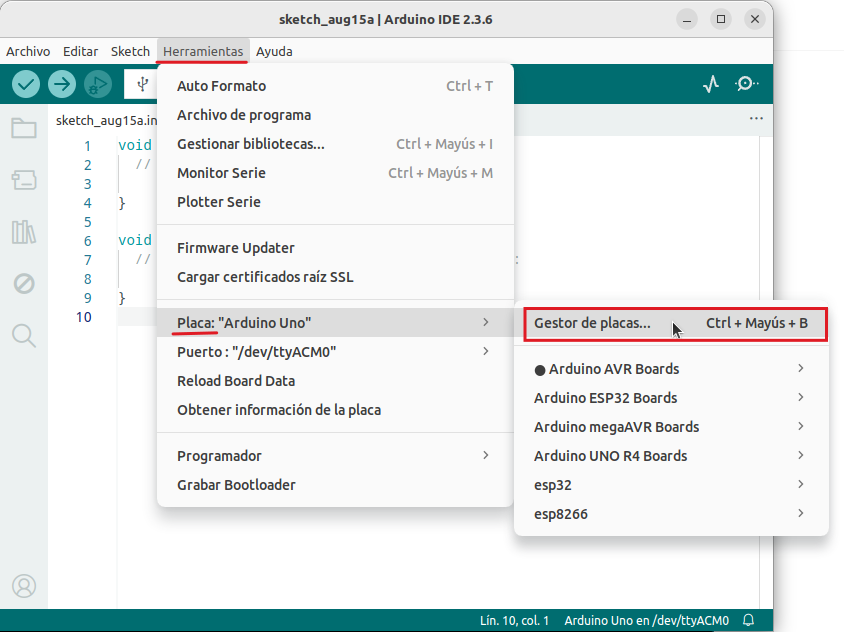Open the Serial Plotter waveform icon
This screenshot has height=632, width=844.
click(x=711, y=84)
